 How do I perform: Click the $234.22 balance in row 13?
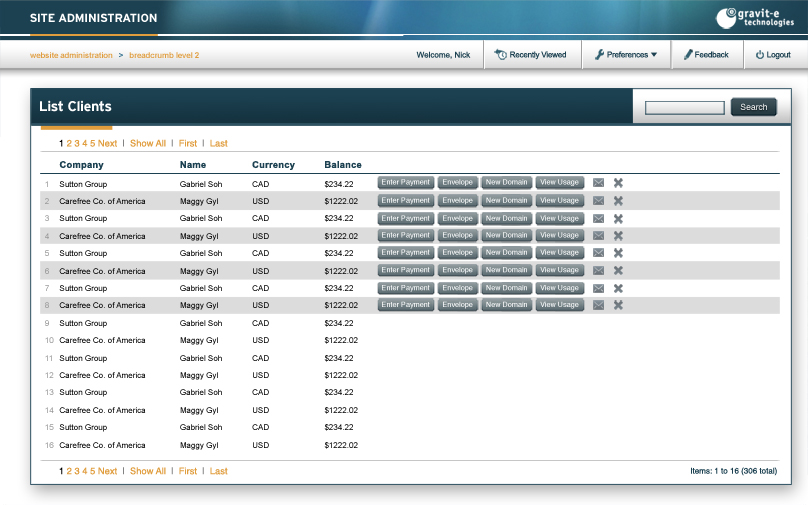tap(339, 392)
